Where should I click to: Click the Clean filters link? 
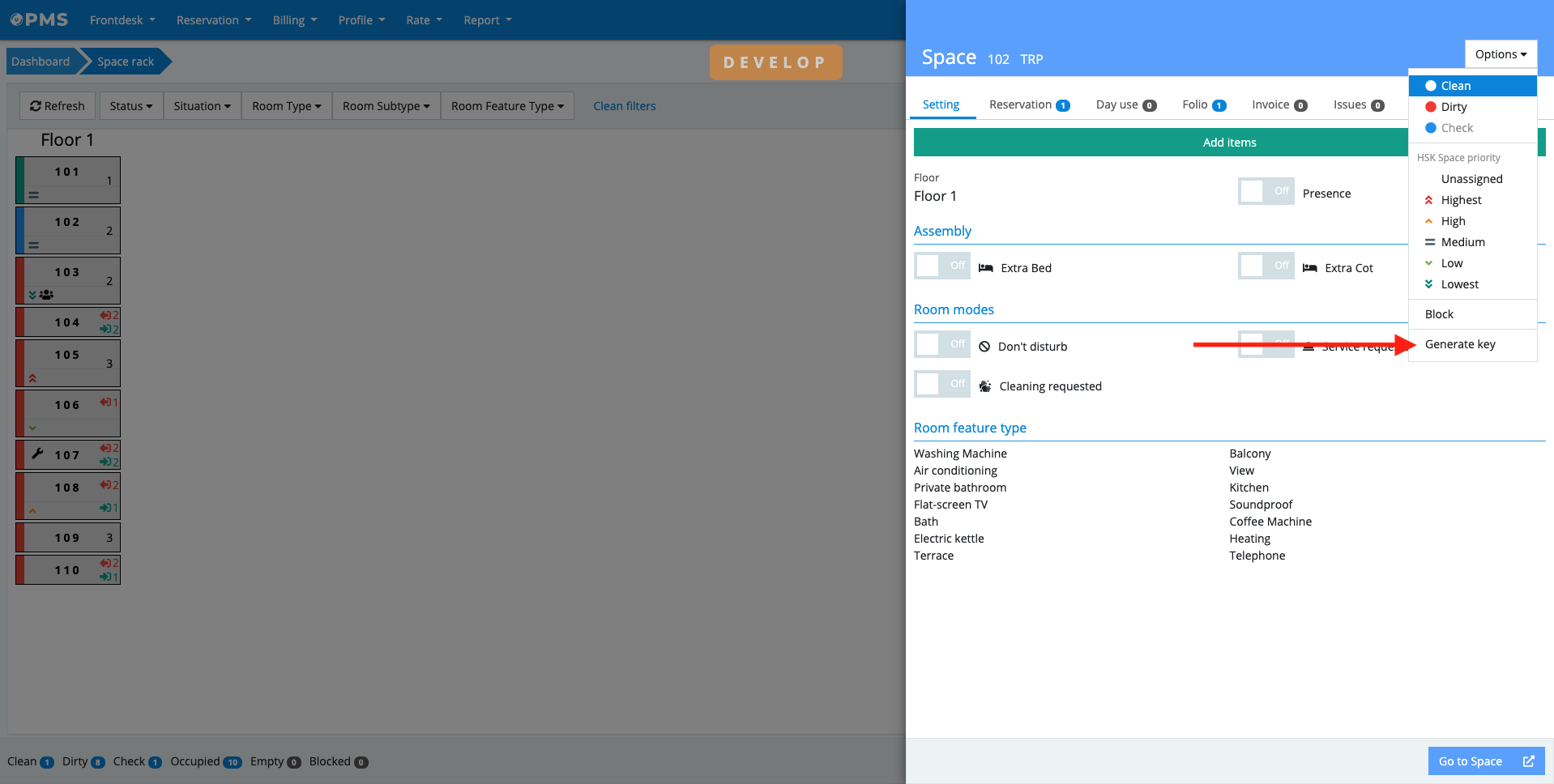pos(624,106)
